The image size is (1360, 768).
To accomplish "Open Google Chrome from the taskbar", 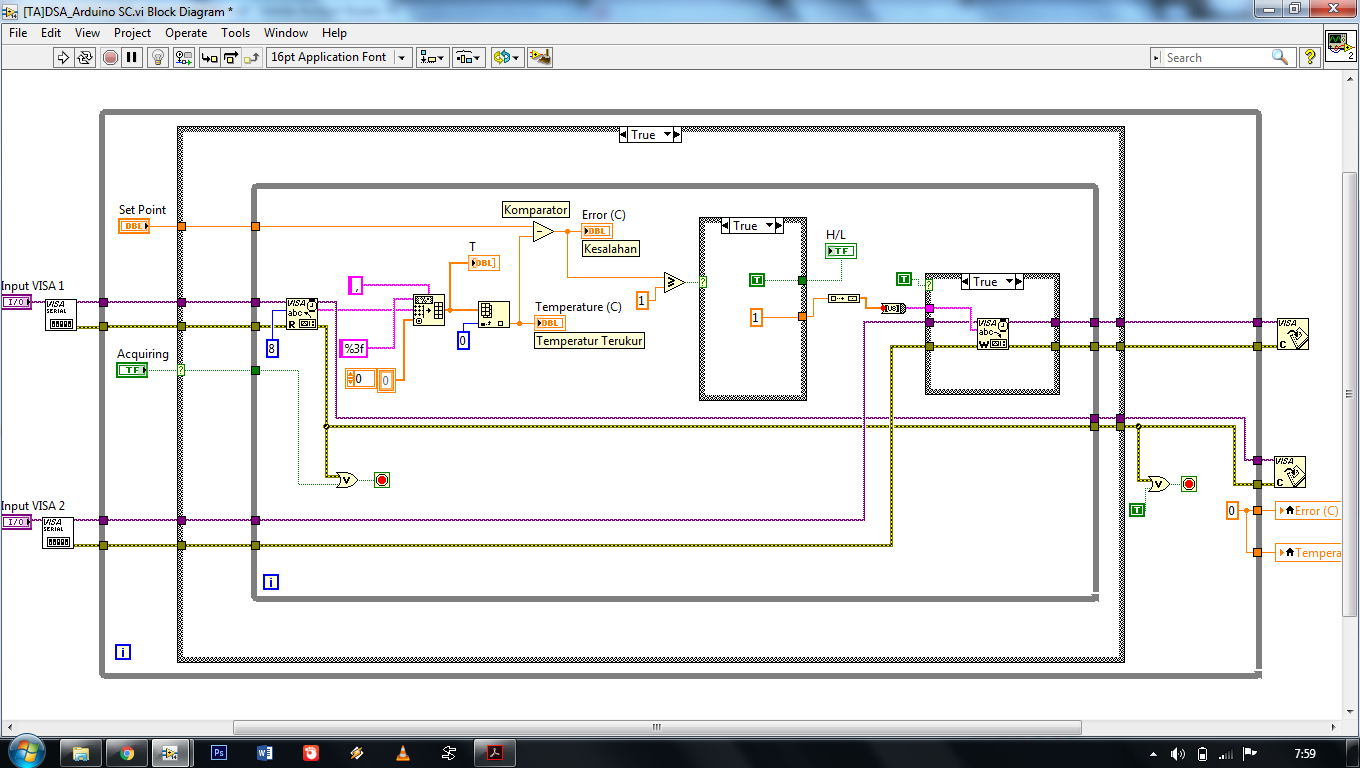I will click(127, 753).
